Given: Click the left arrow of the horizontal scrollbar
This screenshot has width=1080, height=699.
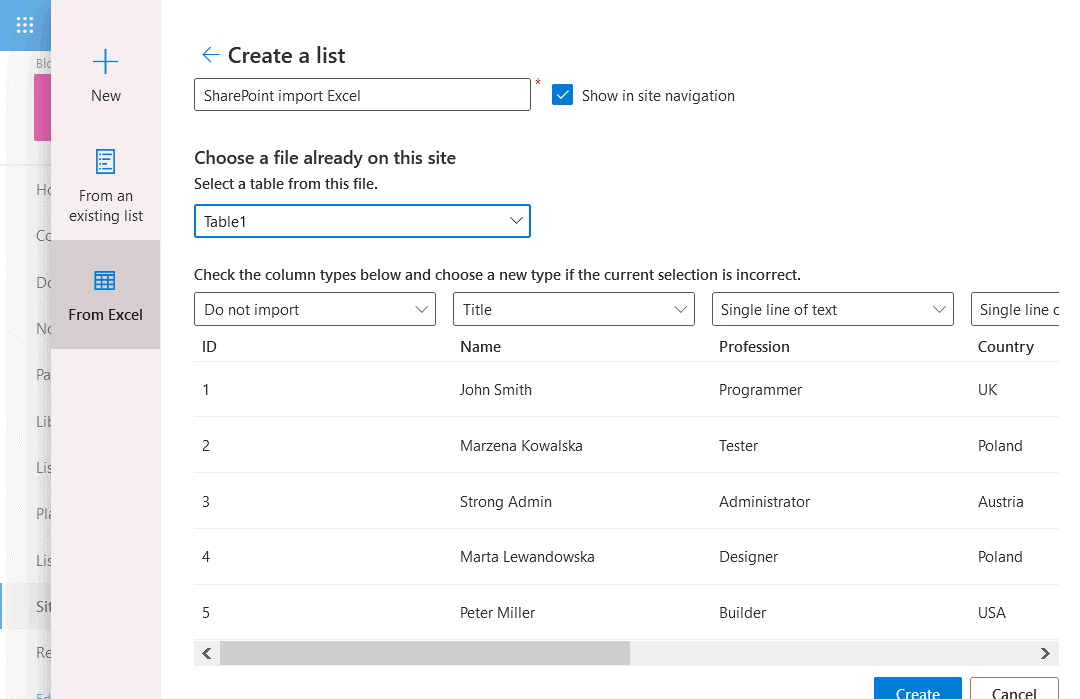Looking at the screenshot, I should [x=206, y=653].
